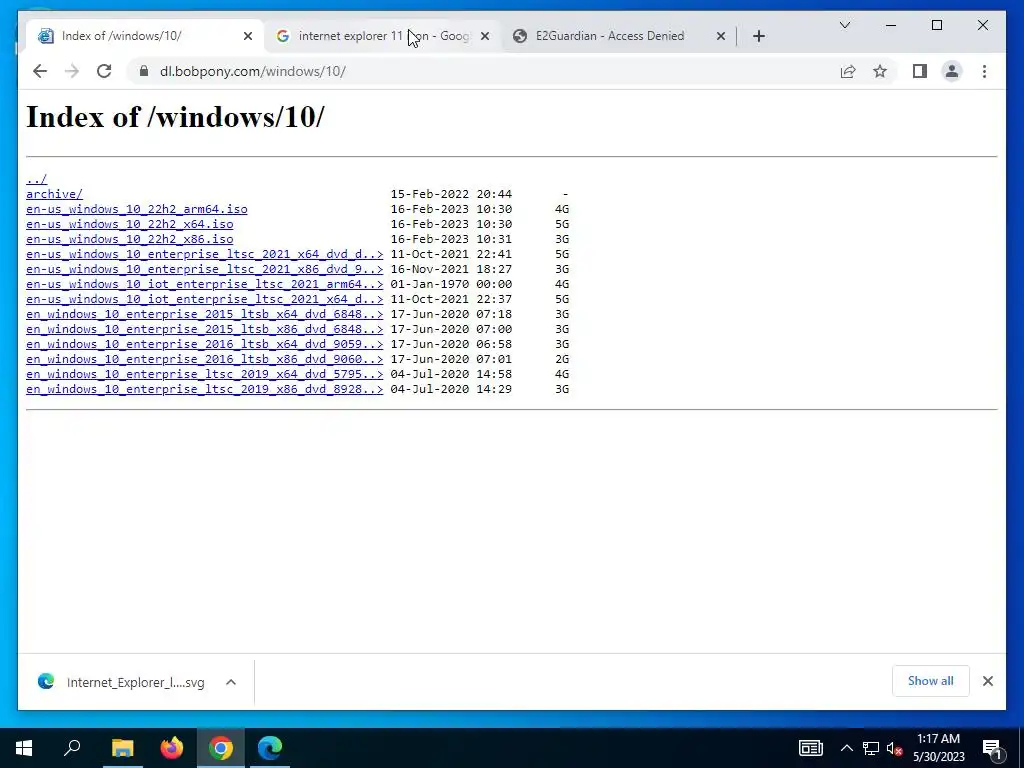Viewport: 1024px width, 768px height.
Task: Download enterprise ltsc 2021 x86 dvd ISO
Action: [x=204, y=269]
